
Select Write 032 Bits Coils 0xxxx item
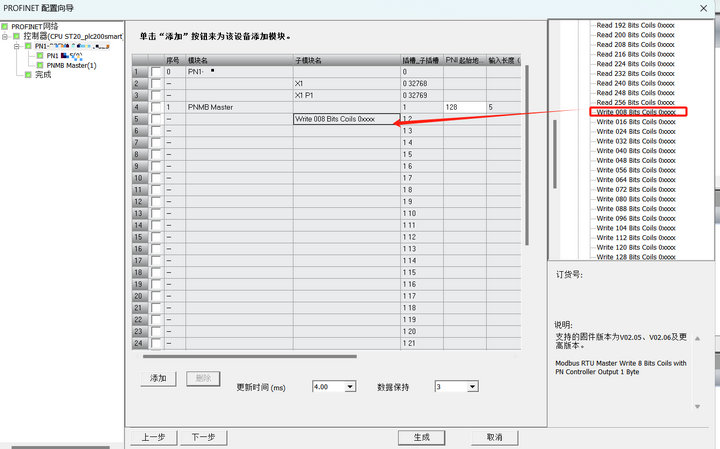[636, 141]
